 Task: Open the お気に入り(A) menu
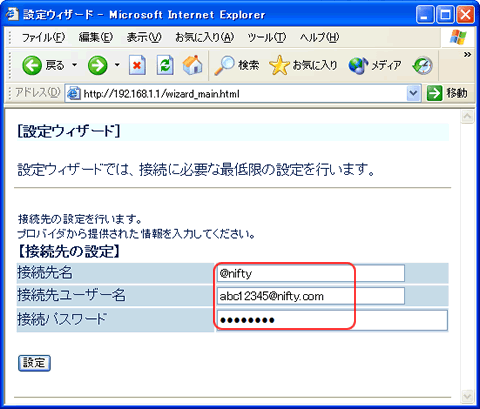[x=205, y=37]
